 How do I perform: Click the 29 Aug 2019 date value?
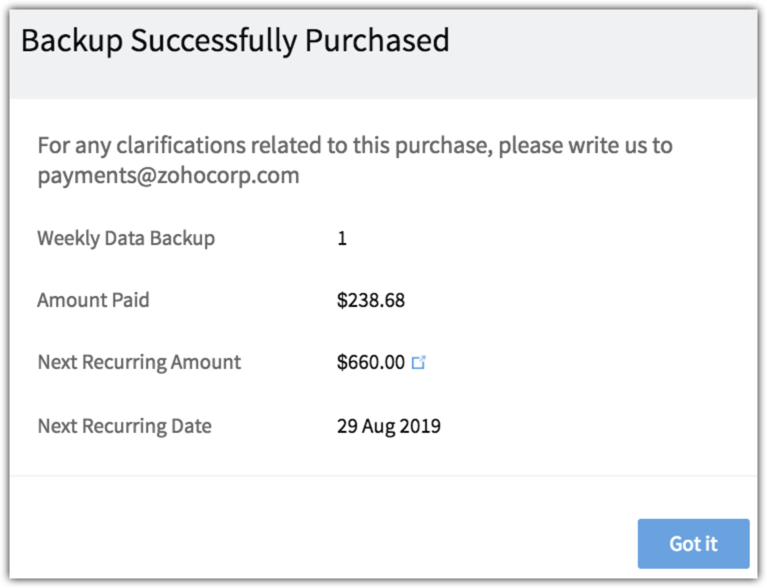[389, 426]
